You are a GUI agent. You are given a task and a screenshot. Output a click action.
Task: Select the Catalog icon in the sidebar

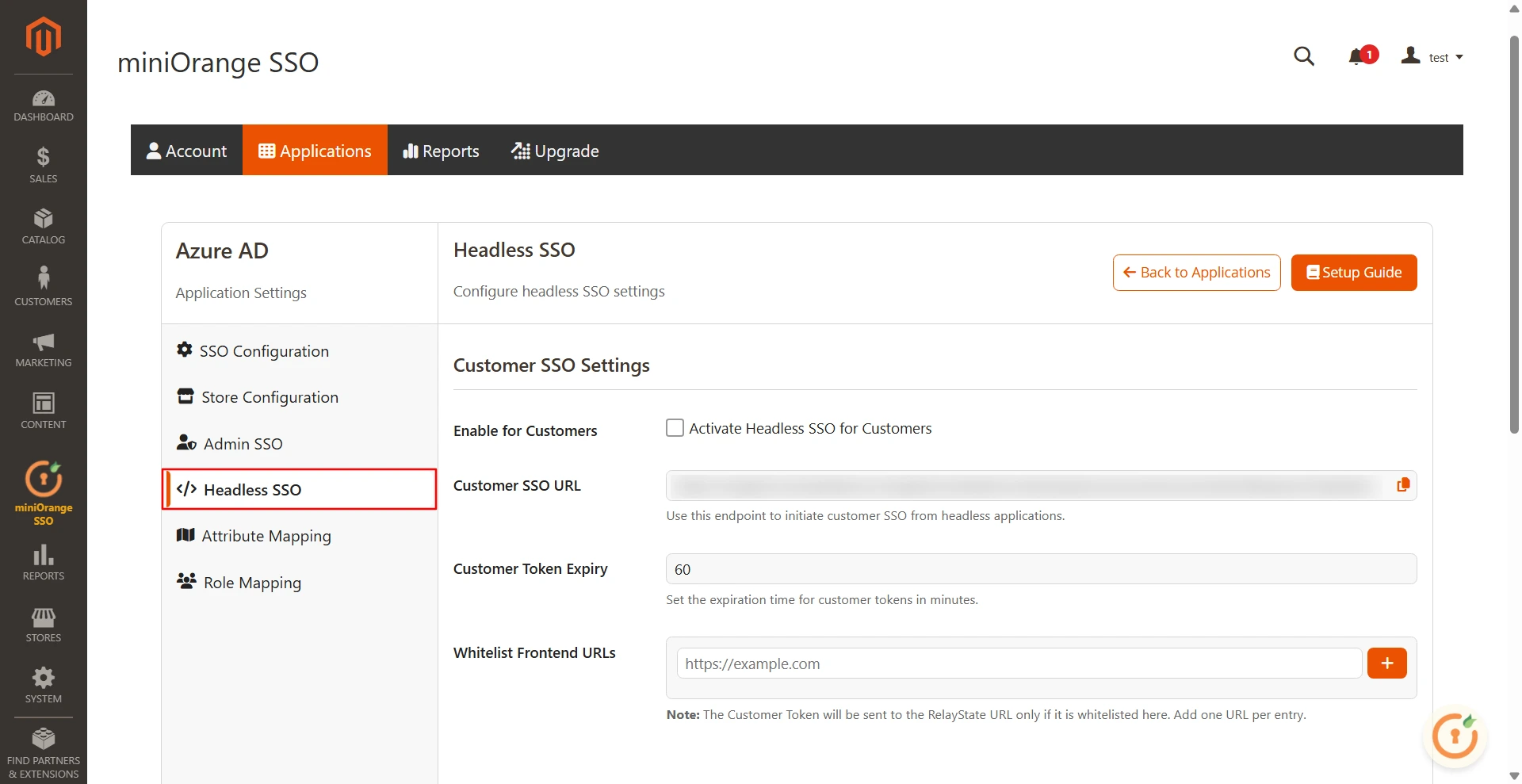pos(43,224)
